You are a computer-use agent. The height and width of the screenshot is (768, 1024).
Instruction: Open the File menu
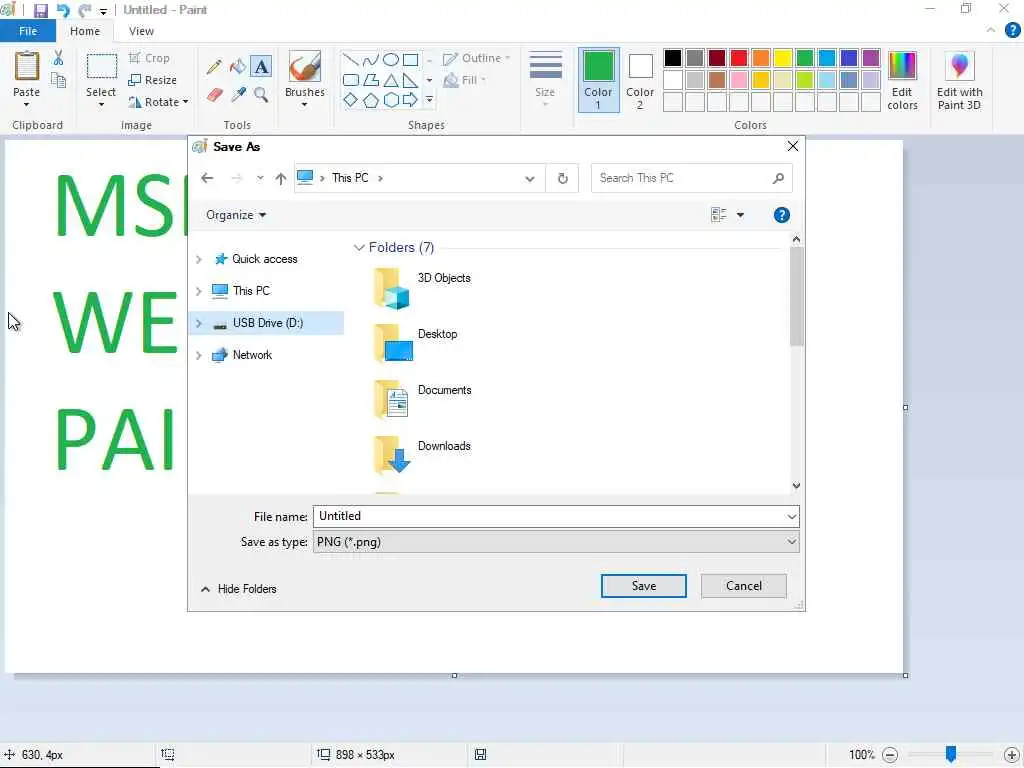[28, 31]
